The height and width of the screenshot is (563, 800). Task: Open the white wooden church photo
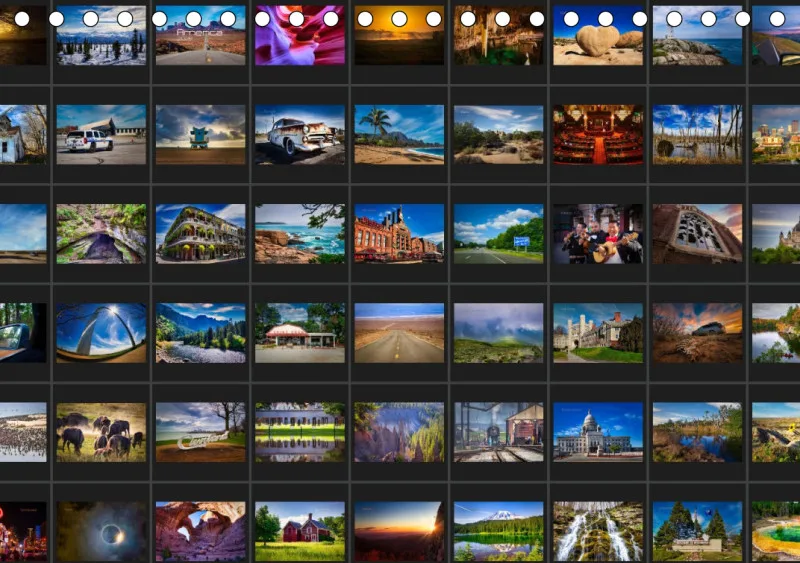coord(23,135)
